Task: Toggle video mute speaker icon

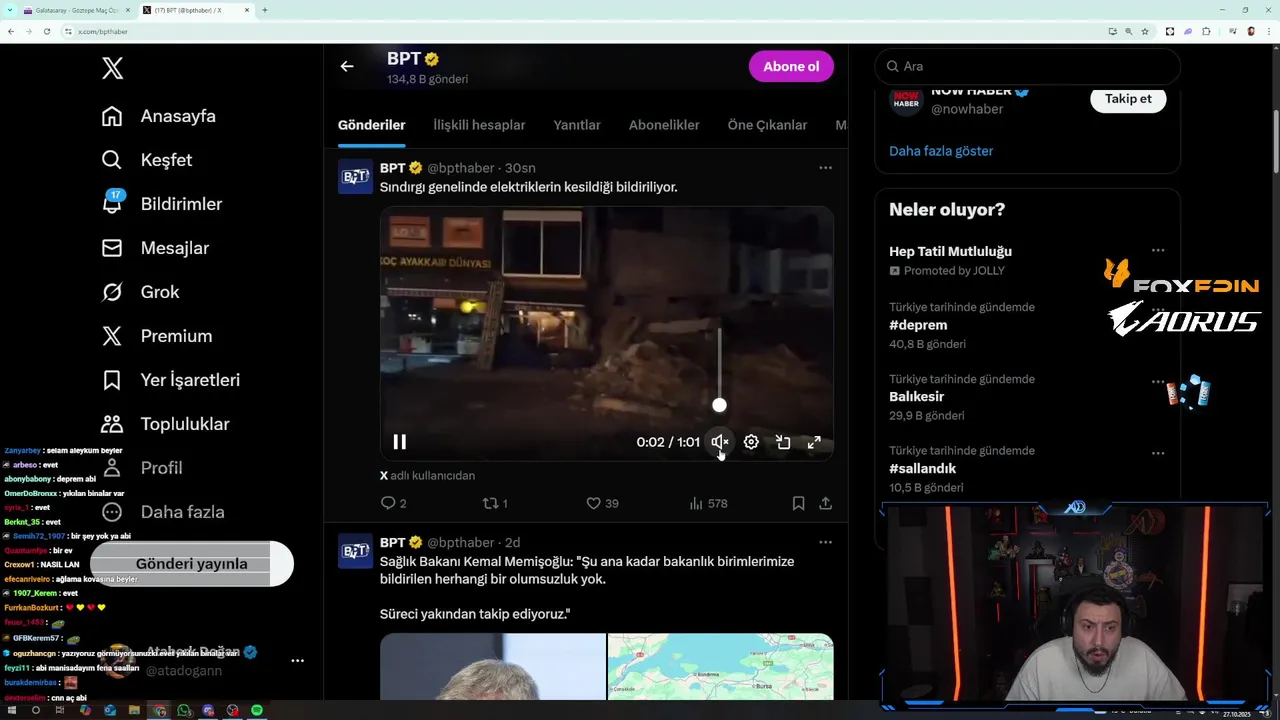Action: pyautogui.click(x=720, y=442)
